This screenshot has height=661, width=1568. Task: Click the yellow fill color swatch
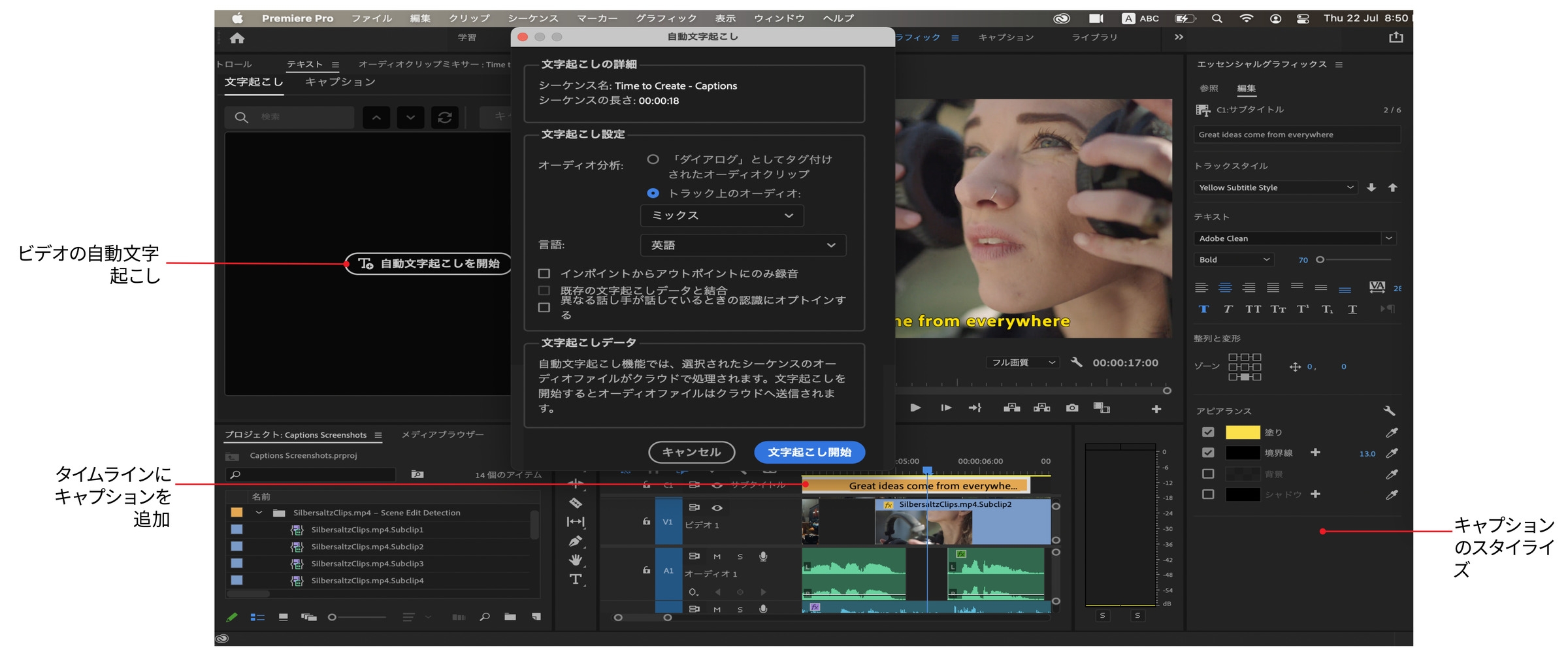tap(1243, 432)
